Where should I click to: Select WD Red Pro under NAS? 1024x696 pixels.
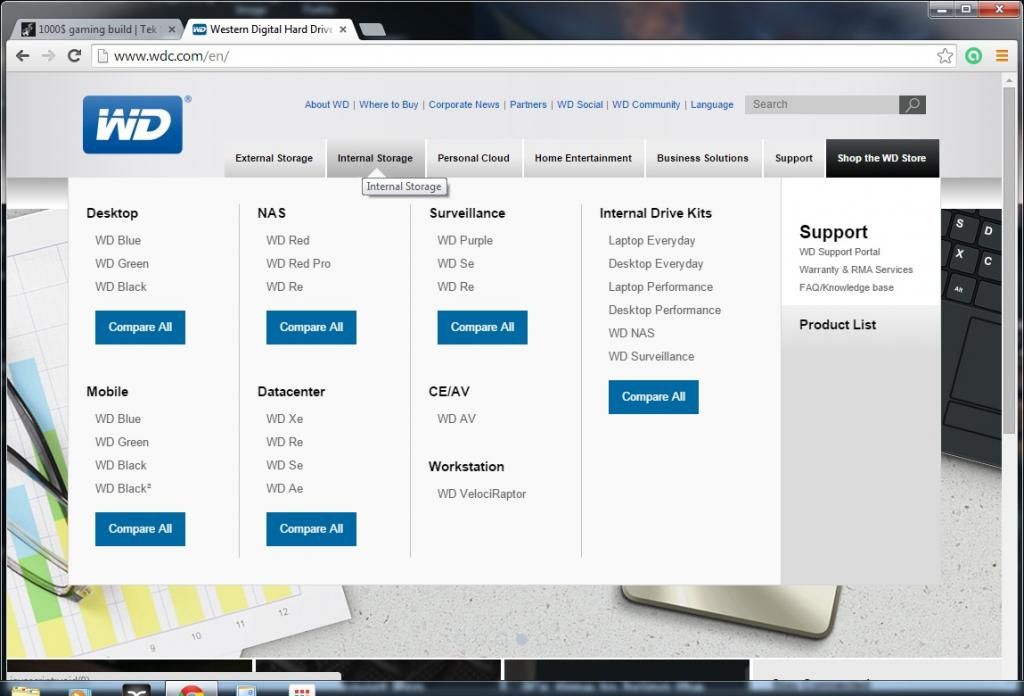tap(298, 264)
